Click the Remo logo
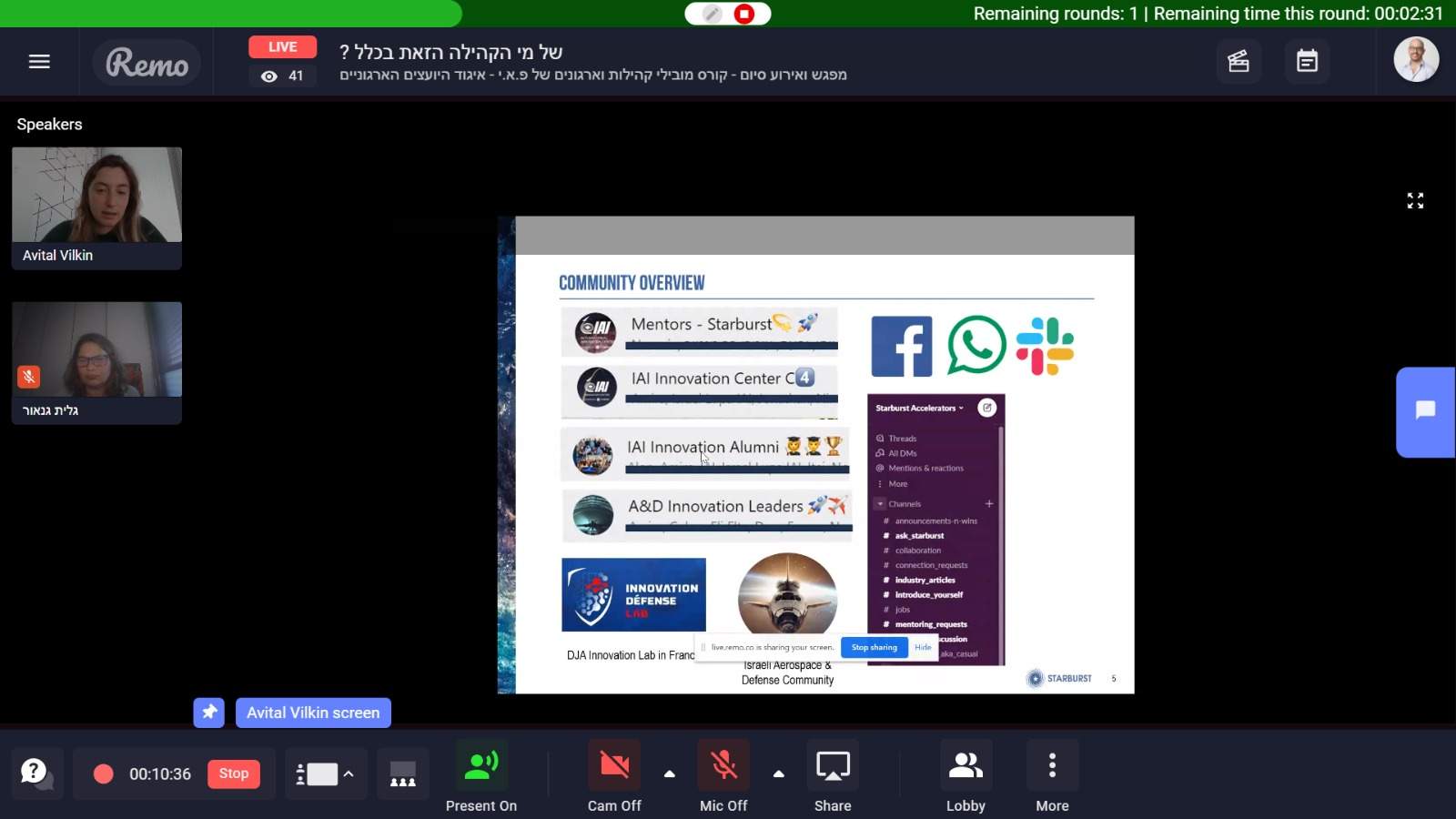Screen dimensions: 1456x819 coord(147,63)
